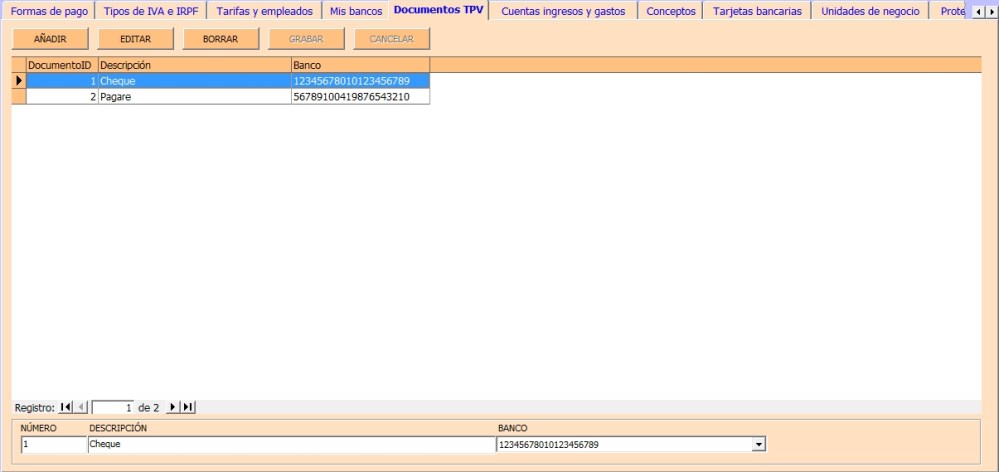
Task: Click the record number box in navigator
Action: (x=113, y=407)
